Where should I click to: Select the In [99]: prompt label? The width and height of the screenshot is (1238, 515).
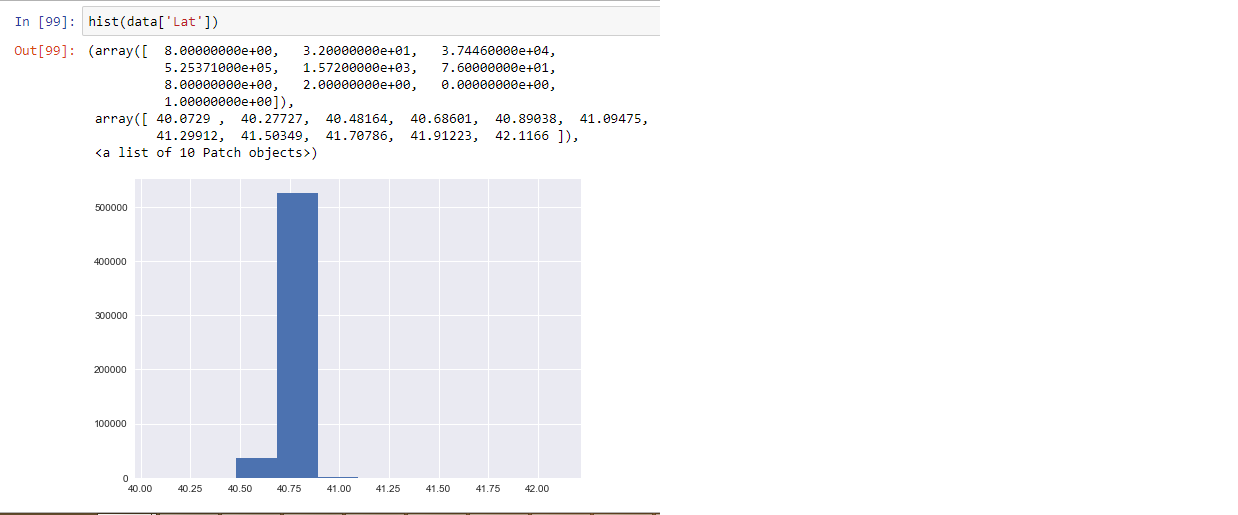(45, 22)
